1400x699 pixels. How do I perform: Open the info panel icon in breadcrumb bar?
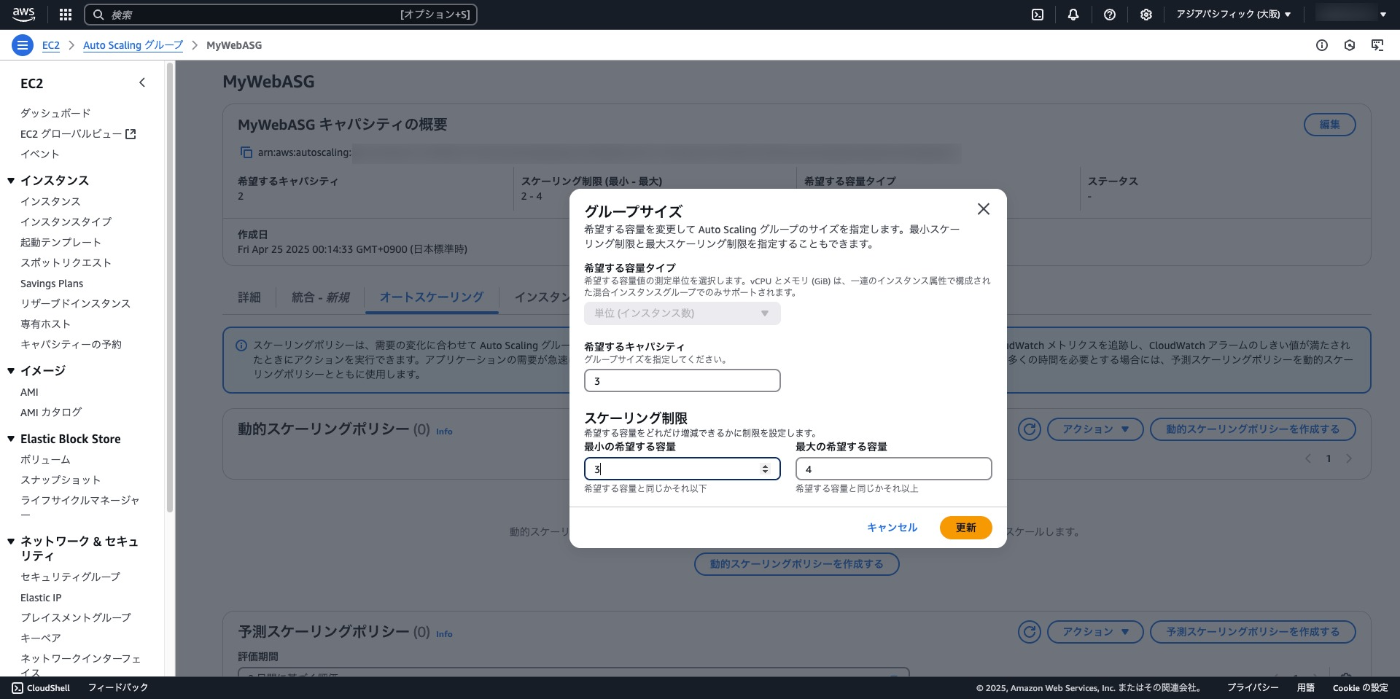[1322, 45]
